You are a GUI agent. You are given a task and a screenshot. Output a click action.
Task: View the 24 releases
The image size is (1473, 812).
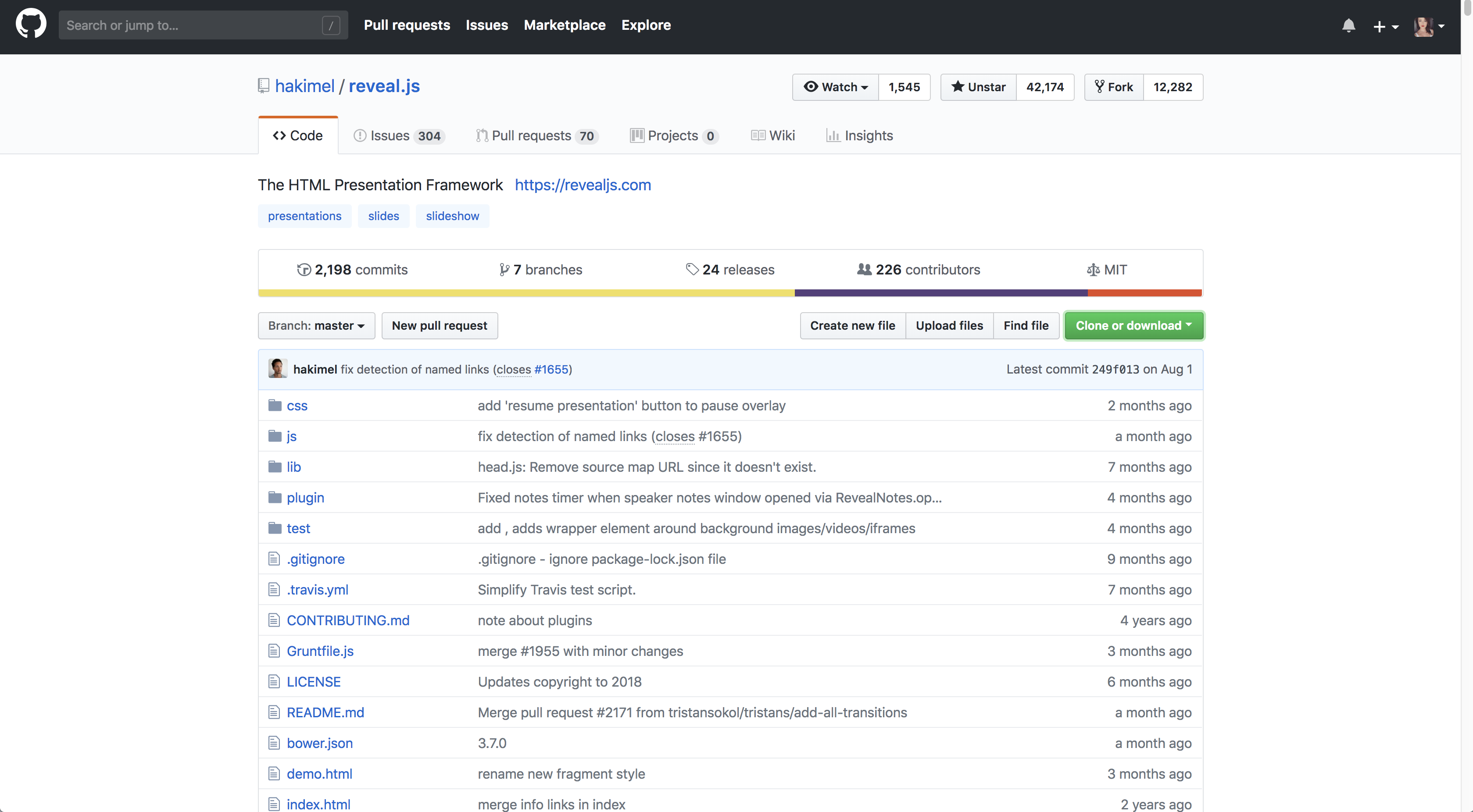click(x=730, y=270)
